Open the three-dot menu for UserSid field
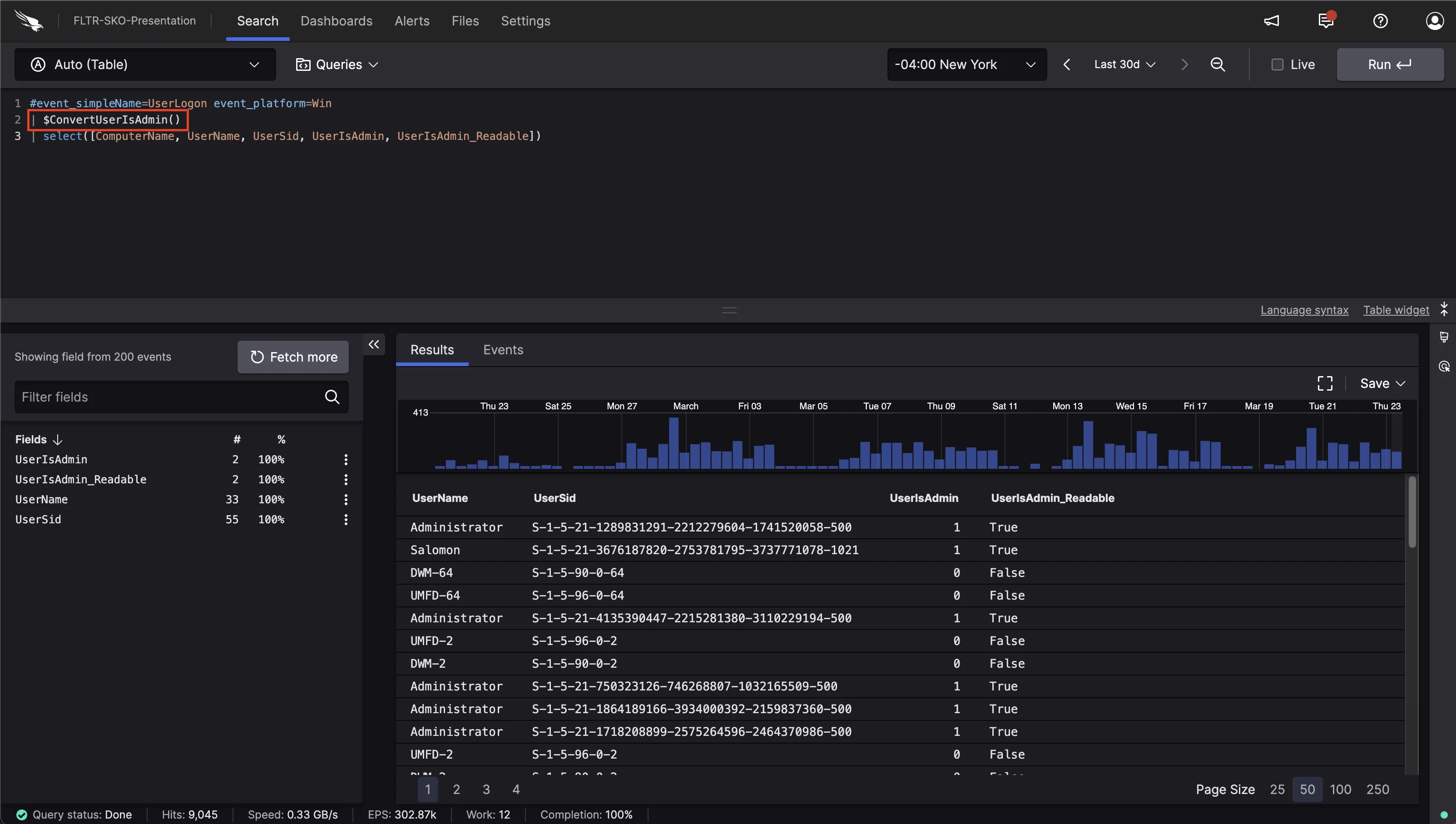The image size is (1456, 824). [346, 520]
